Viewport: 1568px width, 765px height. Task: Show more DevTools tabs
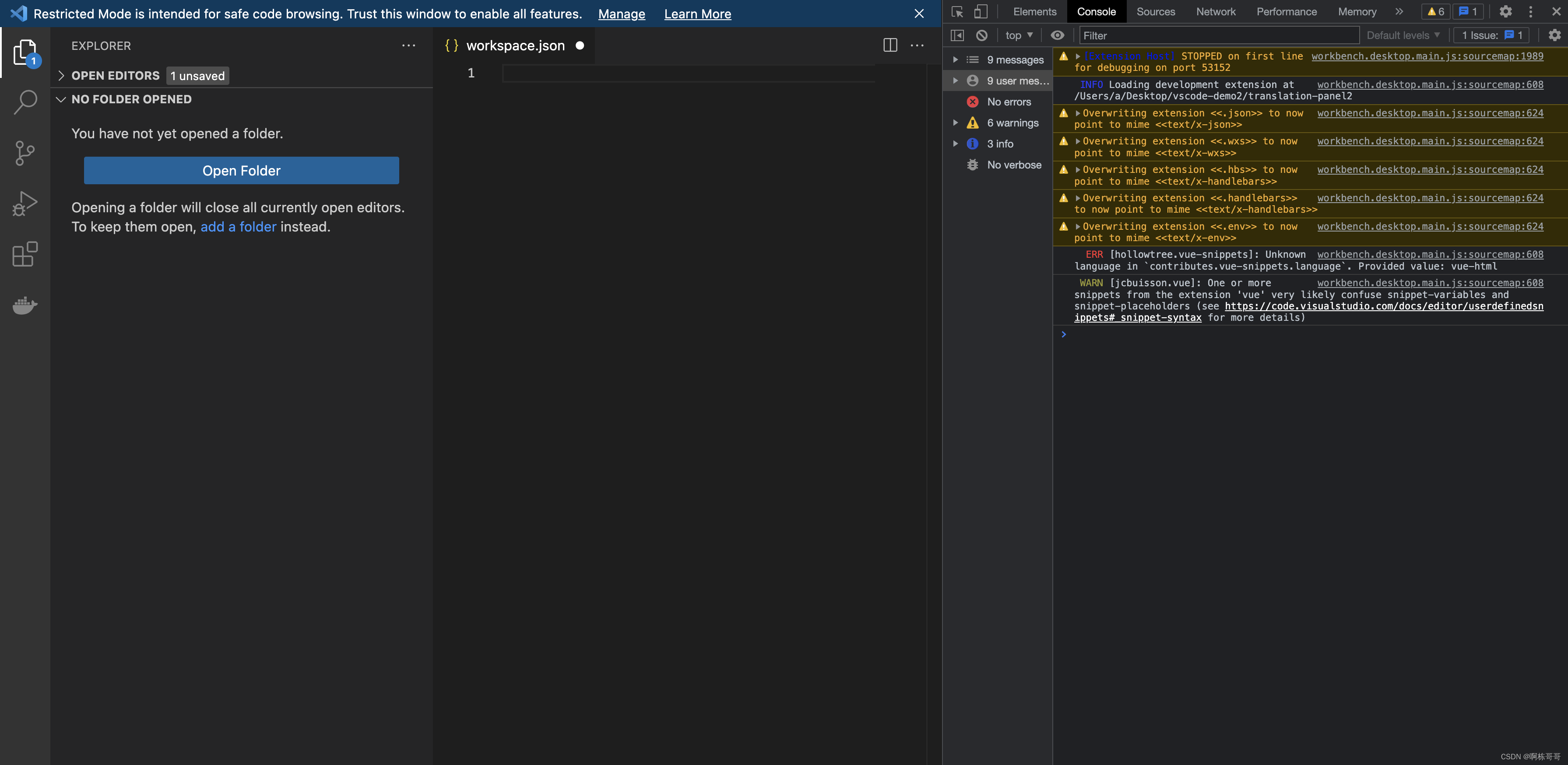(x=1399, y=11)
